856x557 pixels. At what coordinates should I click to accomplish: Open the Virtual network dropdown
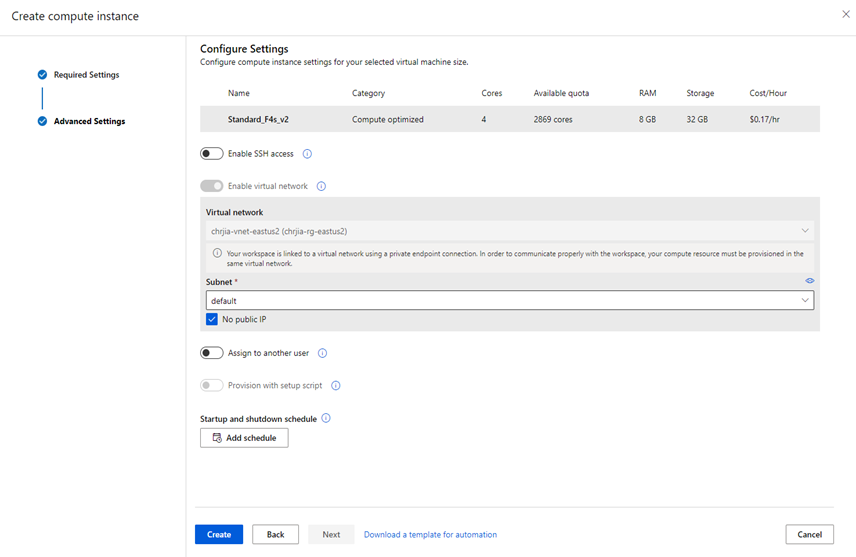tap(510, 231)
